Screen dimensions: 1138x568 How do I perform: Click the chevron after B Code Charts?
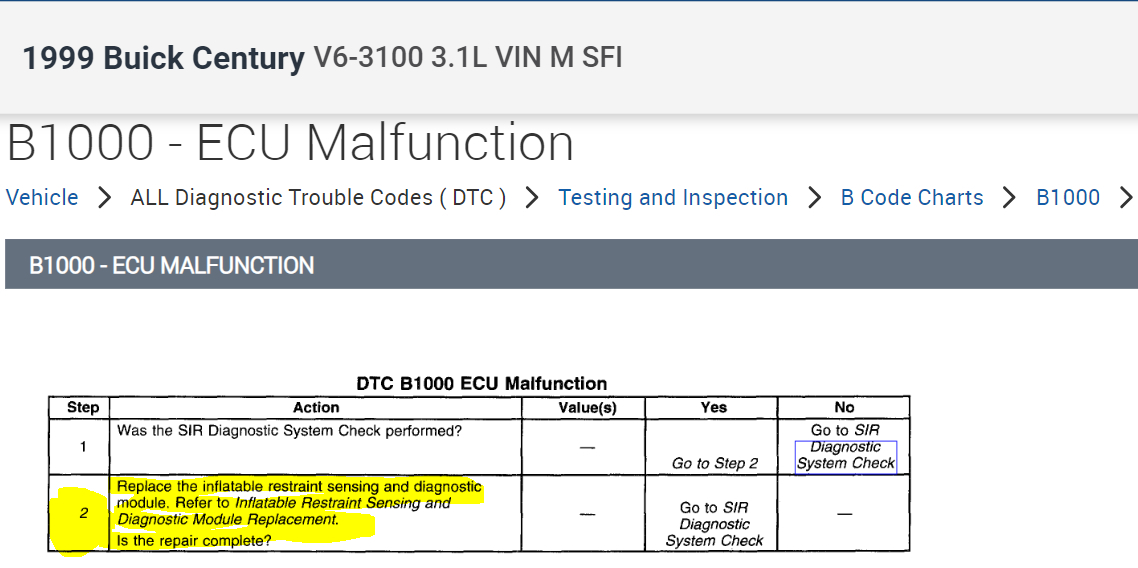coord(1010,198)
